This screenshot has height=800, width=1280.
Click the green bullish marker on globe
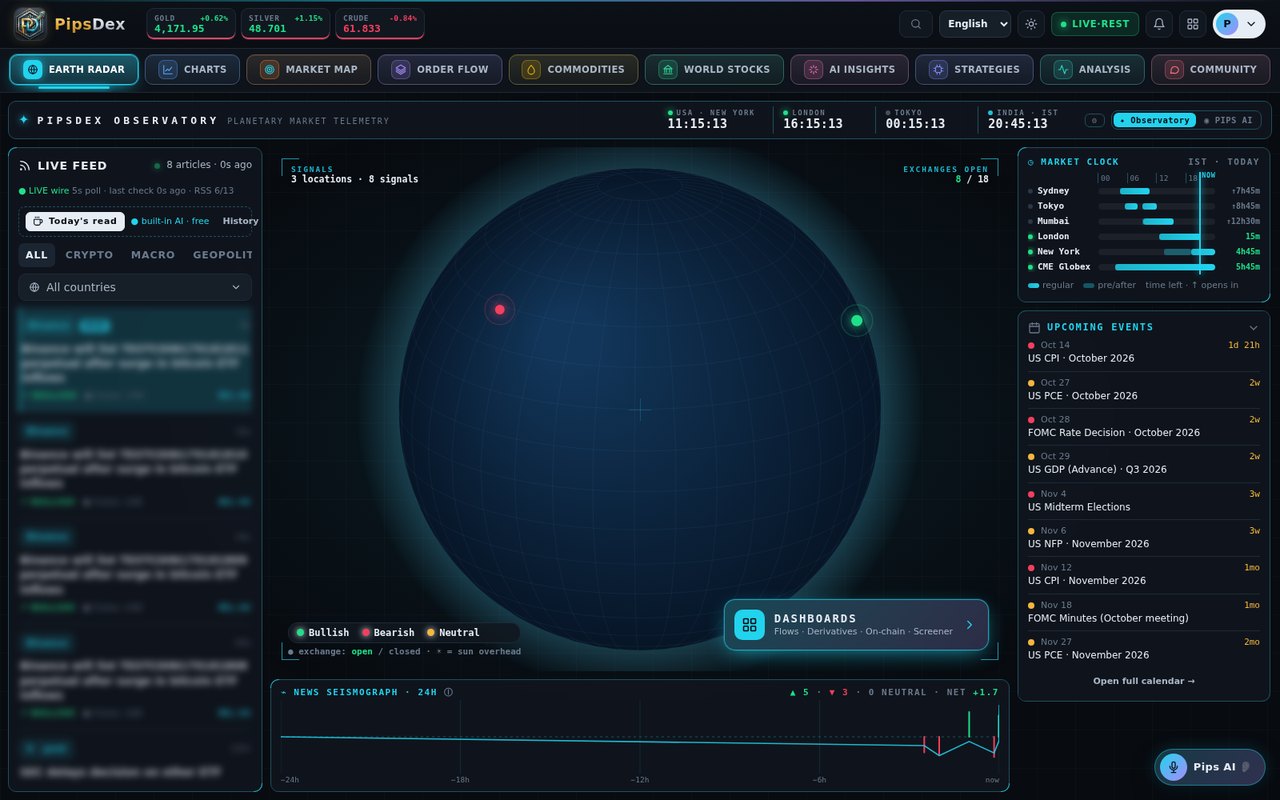[856, 320]
